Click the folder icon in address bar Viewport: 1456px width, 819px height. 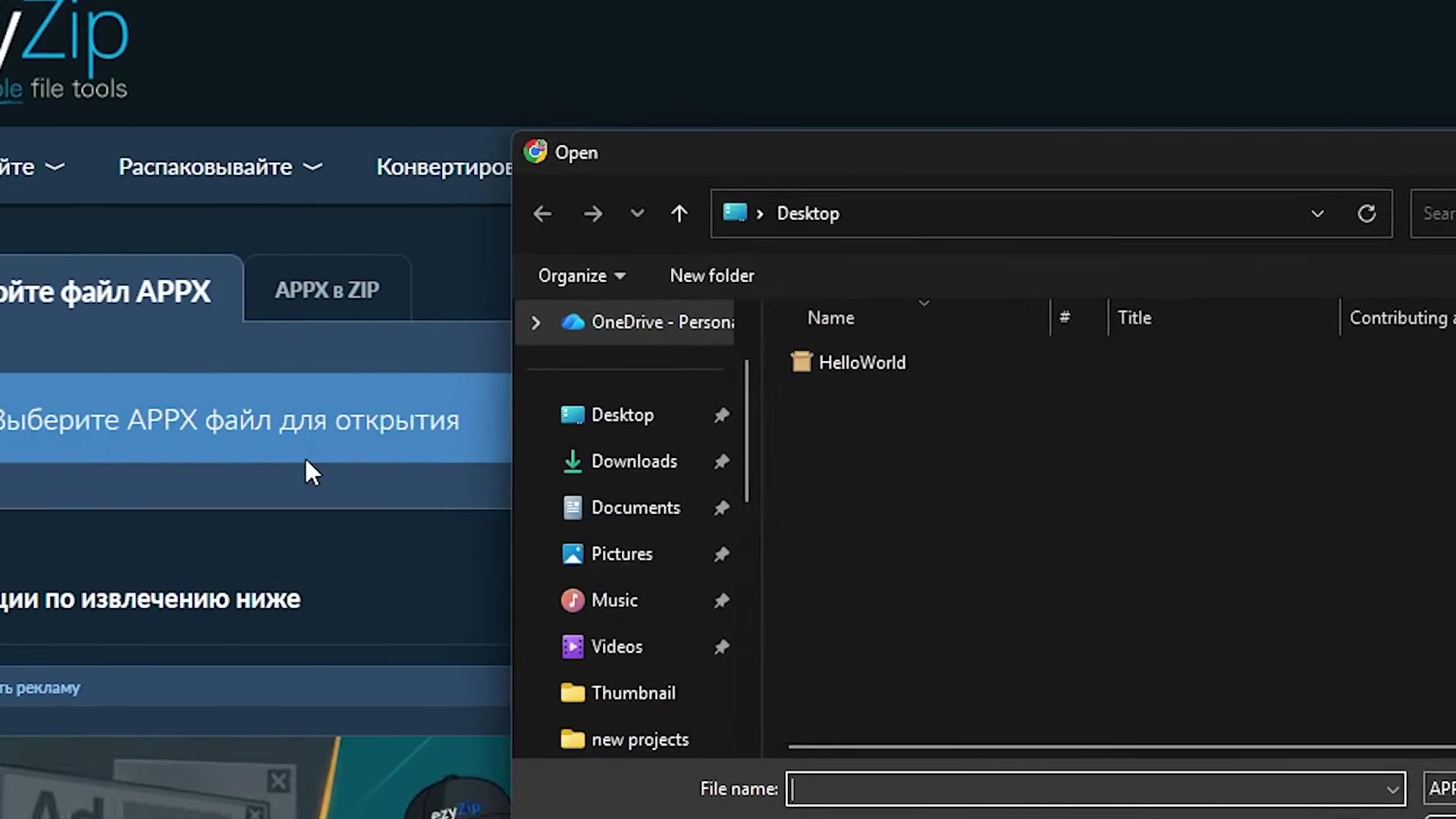click(735, 212)
